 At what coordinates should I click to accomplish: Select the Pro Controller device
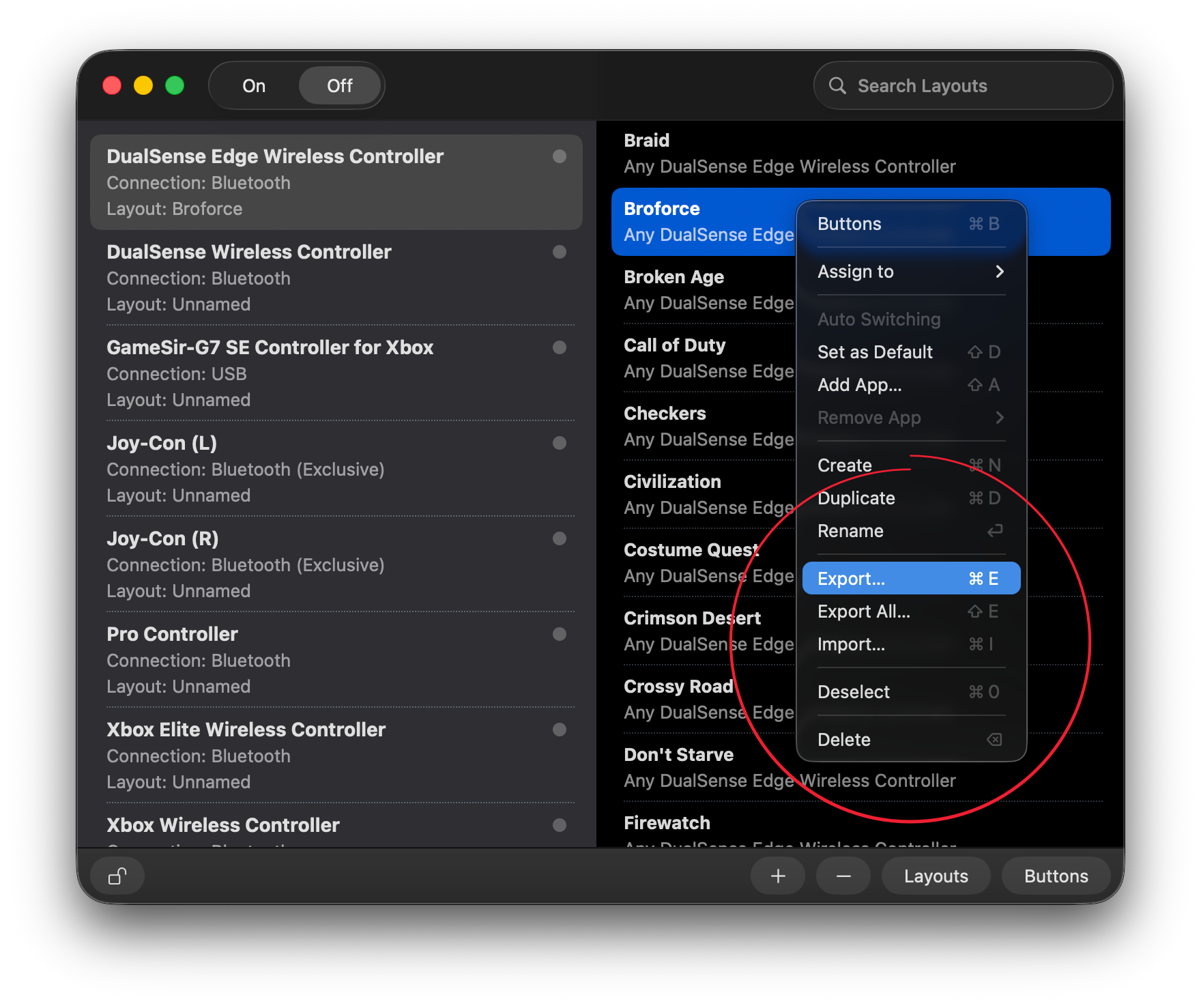(x=336, y=660)
